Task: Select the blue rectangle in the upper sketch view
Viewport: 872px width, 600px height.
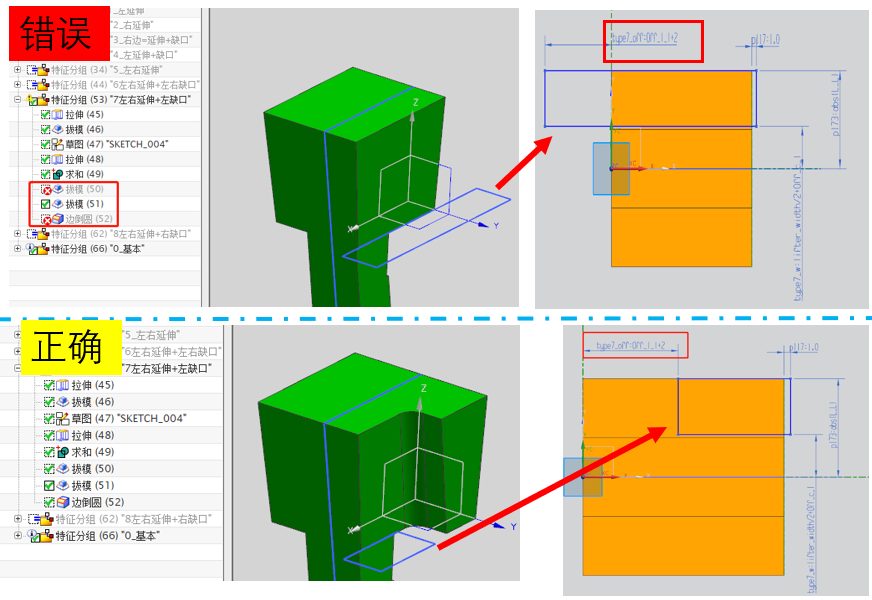Action: coord(650,98)
